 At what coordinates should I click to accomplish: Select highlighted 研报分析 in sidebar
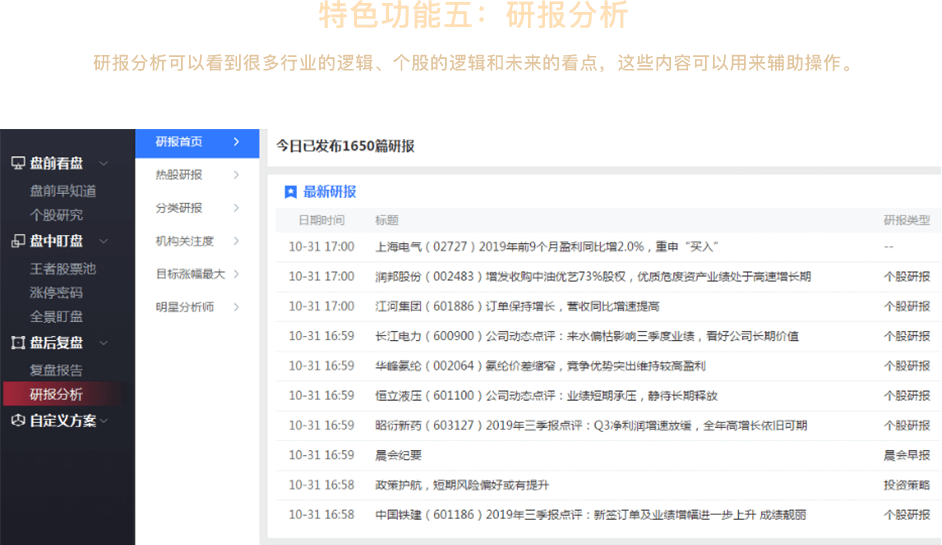[65, 394]
